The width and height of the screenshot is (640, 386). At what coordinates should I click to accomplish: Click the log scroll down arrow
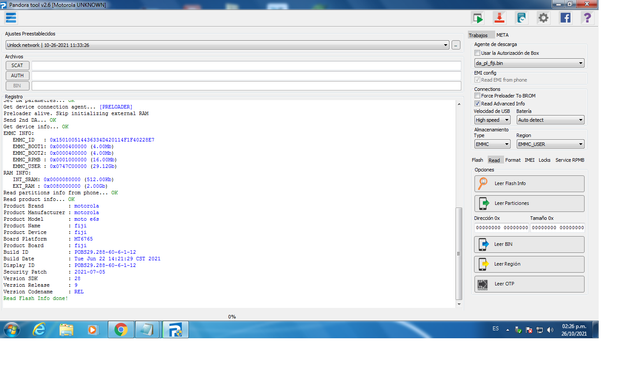(x=459, y=304)
